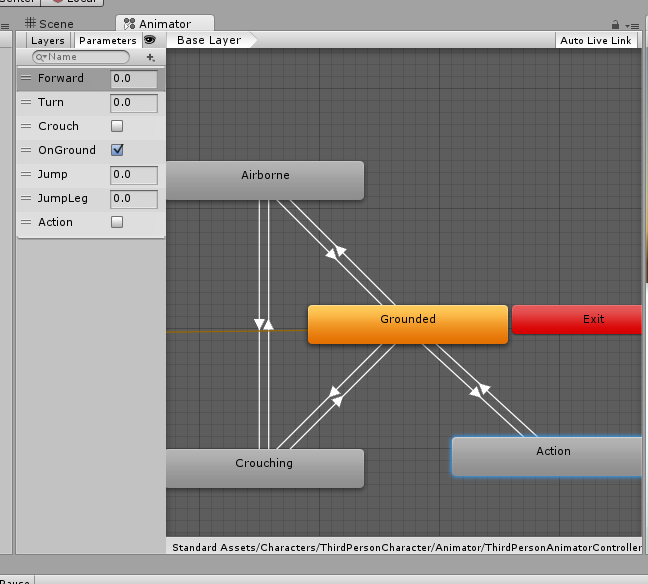Click the Base Layer breadcrumb

tap(209, 40)
